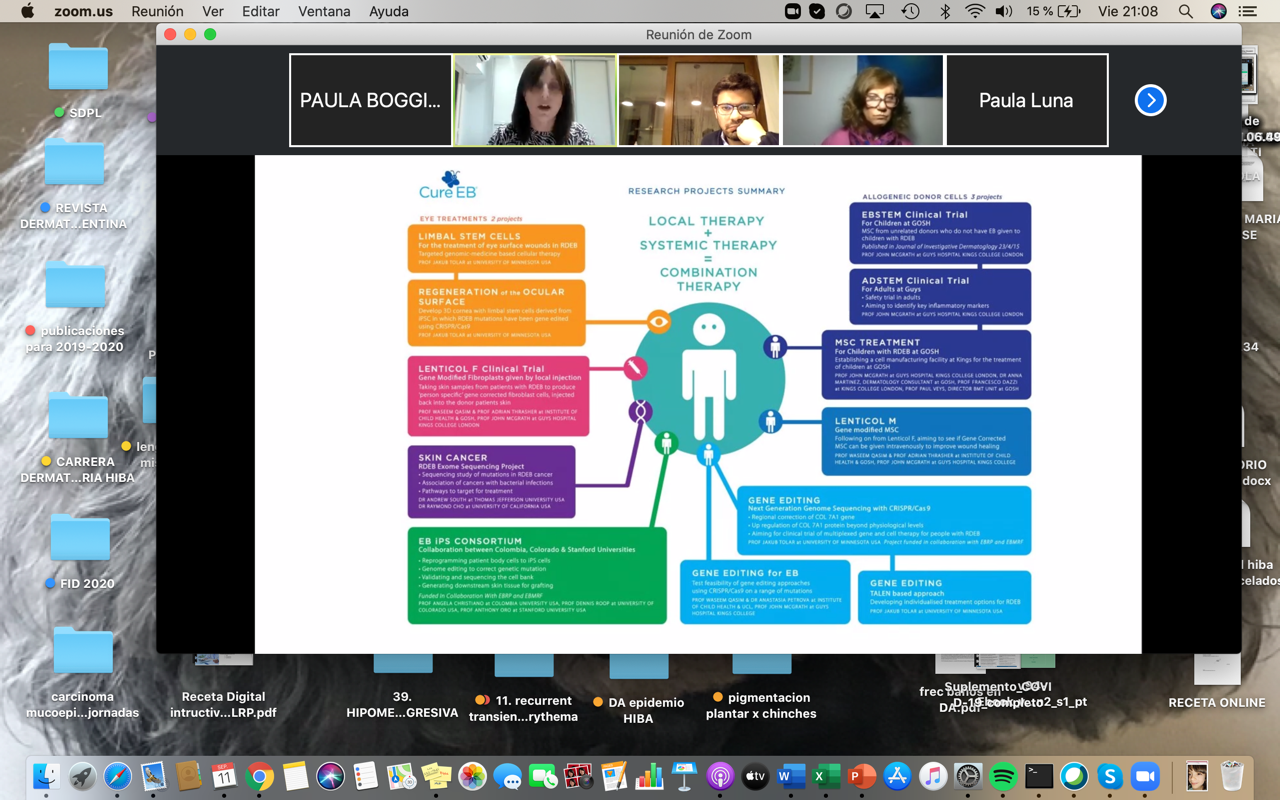Select the PAULA BOGGI participant tile
The width and height of the screenshot is (1280, 800).
370,100
